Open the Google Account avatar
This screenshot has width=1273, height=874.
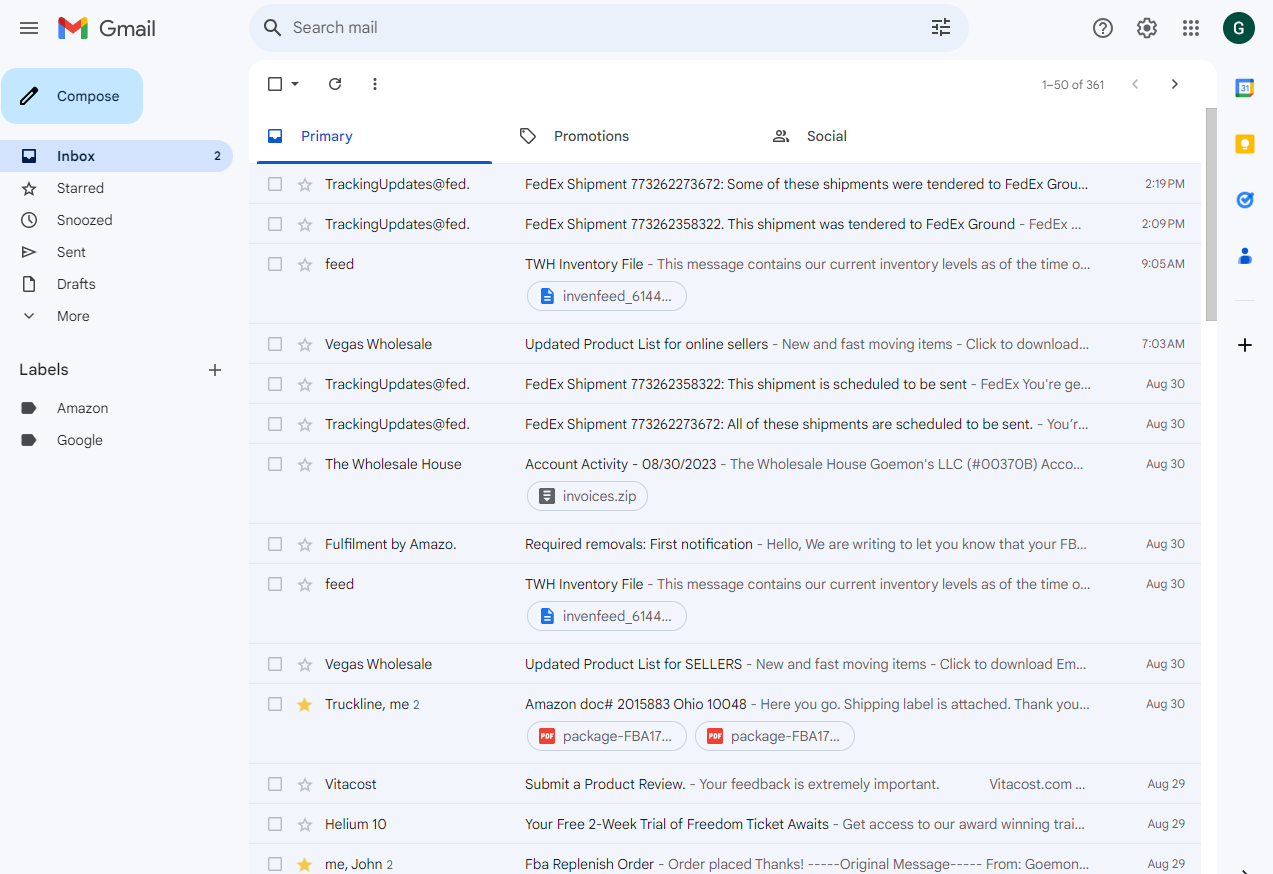(x=1239, y=28)
